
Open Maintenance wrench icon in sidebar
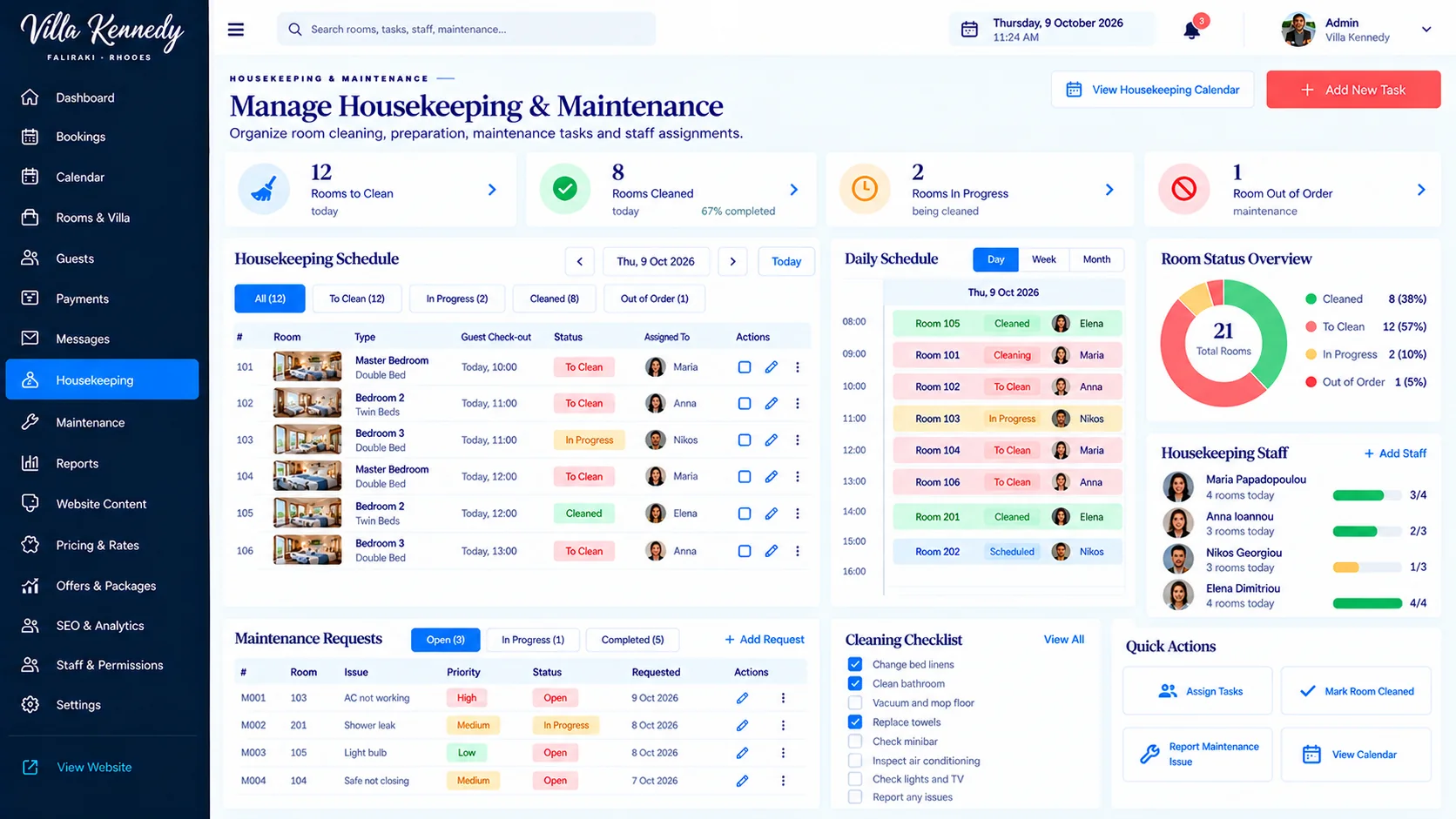pos(30,422)
